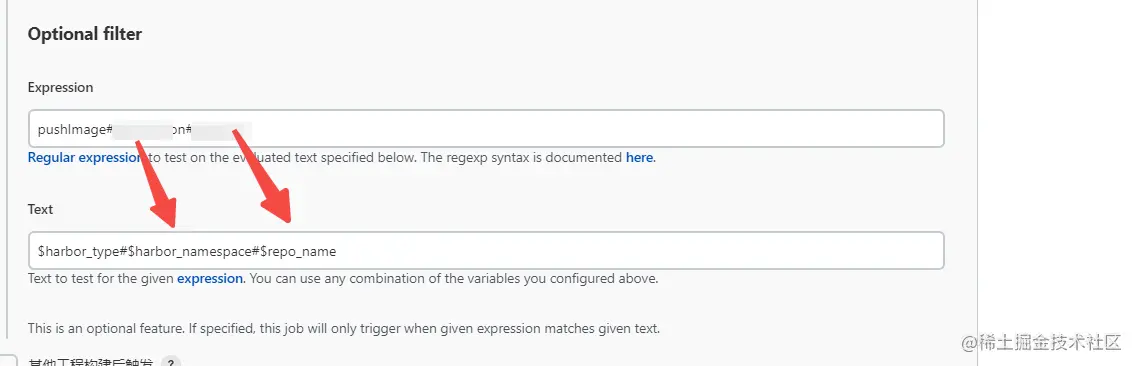Open the regexp syntax "here" link

(x=639, y=157)
